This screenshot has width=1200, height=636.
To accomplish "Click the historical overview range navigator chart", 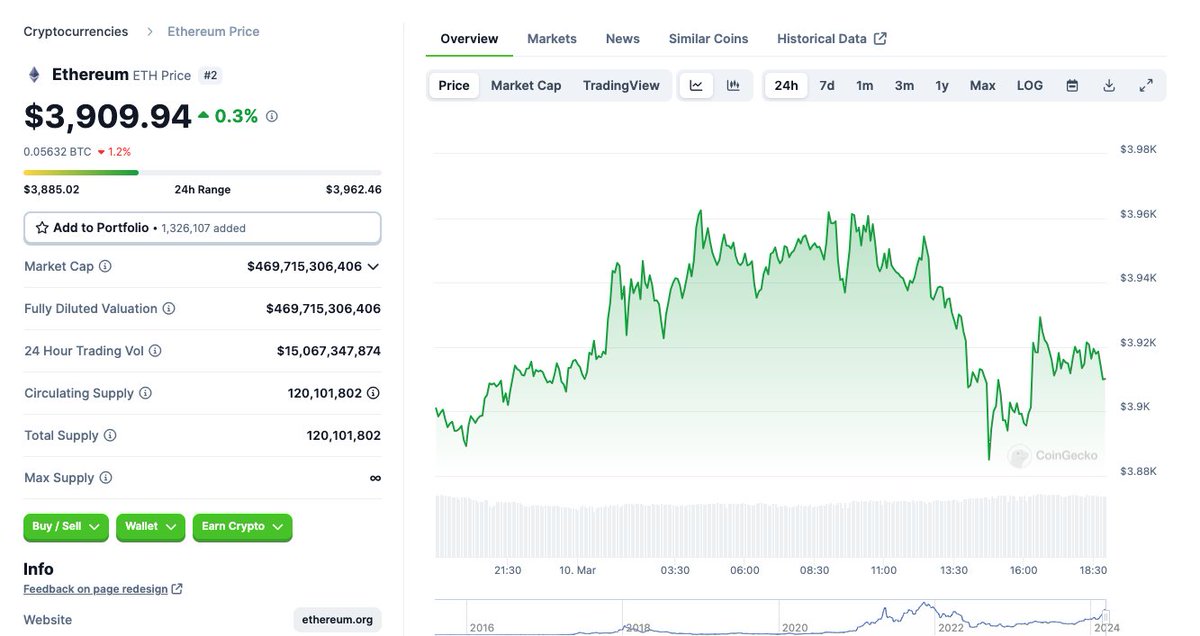I will 770,618.
